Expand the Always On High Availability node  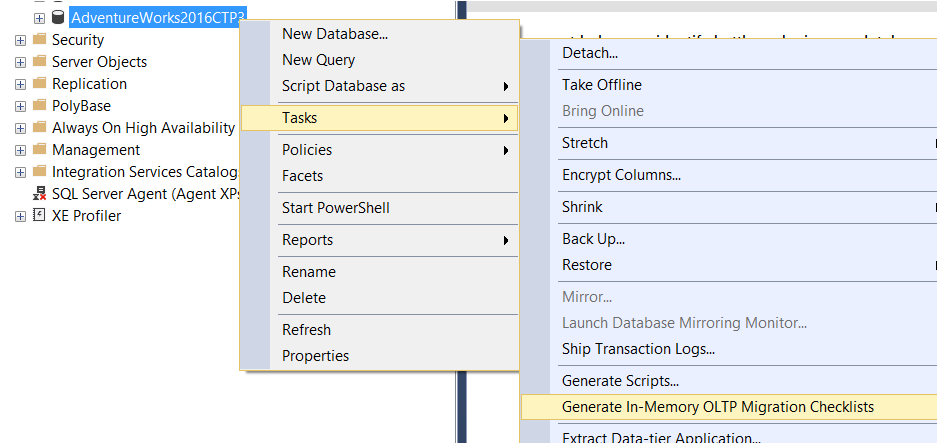pyautogui.click(x=20, y=128)
